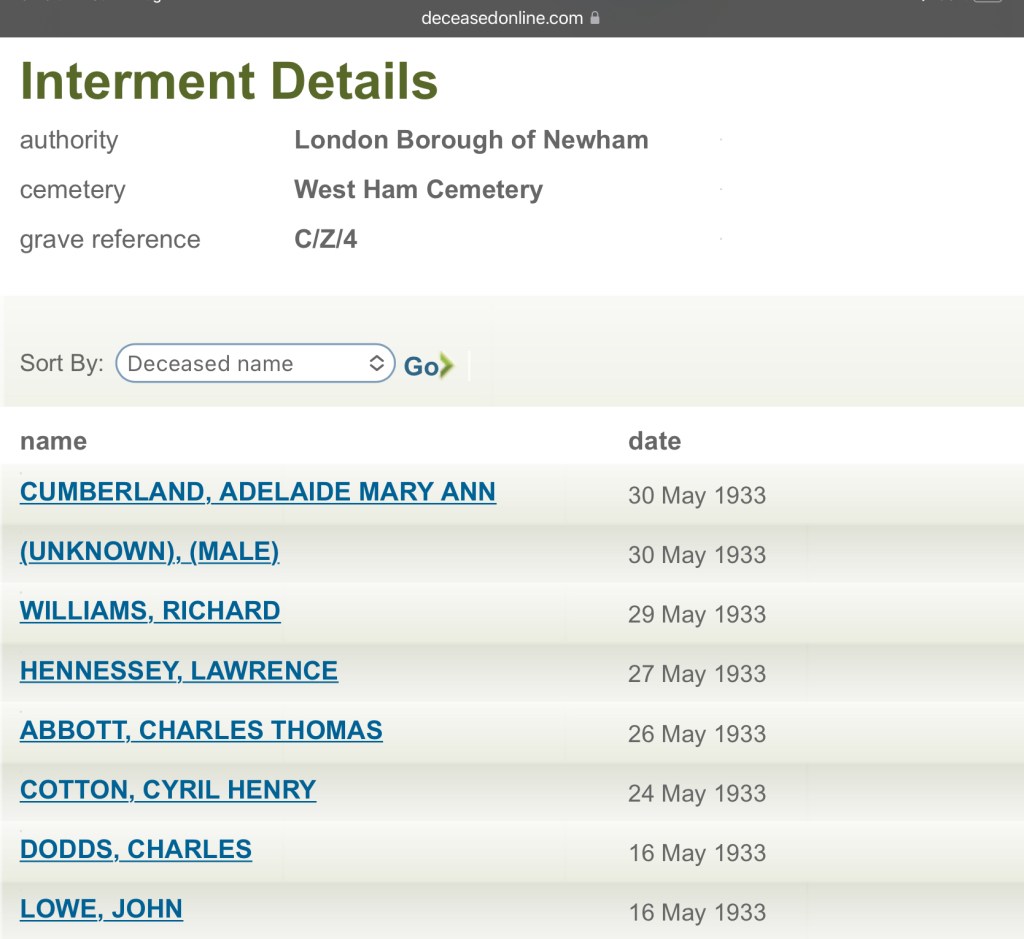Click the grave reference value C/Z/4
Image resolution: width=1024 pixels, height=939 pixels.
(325, 240)
